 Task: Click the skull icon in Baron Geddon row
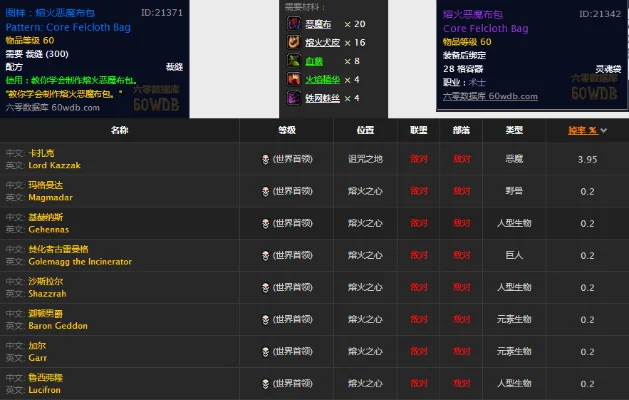(265, 320)
